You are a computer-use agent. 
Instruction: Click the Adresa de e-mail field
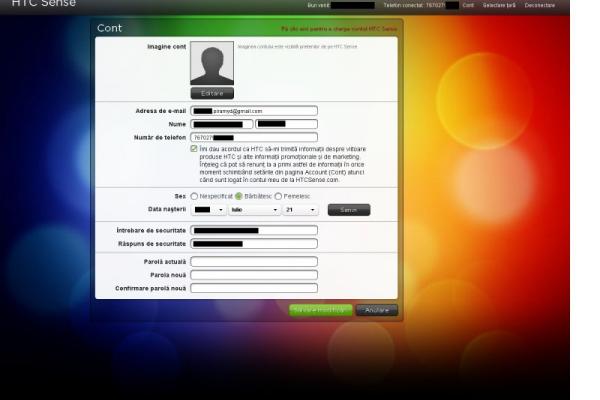[254, 111]
